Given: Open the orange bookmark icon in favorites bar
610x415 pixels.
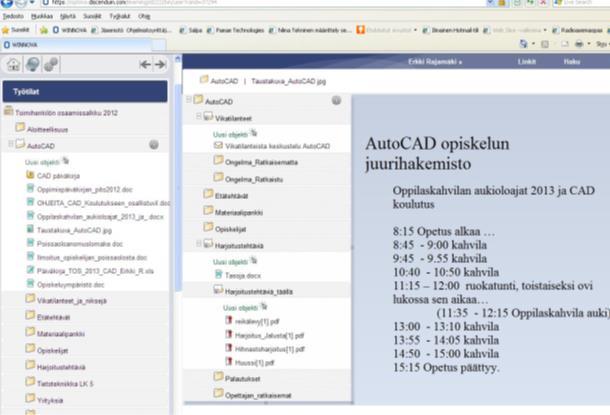Looking at the screenshot, I should (361, 30).
